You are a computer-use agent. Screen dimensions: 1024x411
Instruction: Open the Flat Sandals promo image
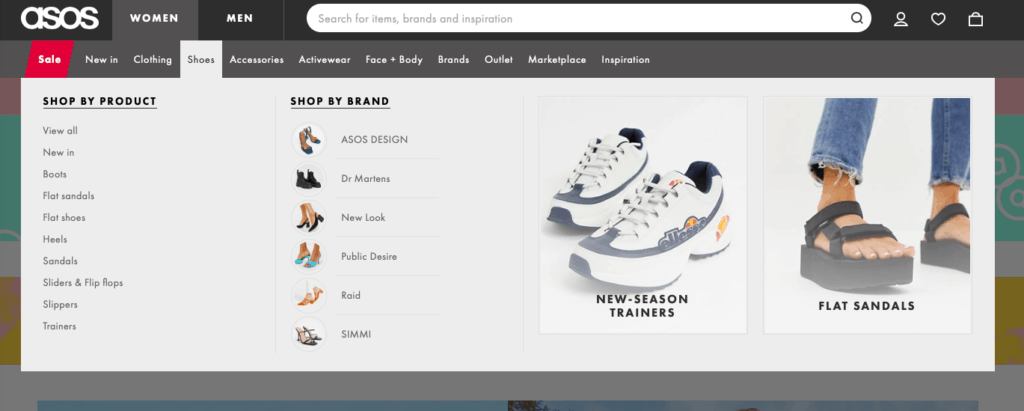click(867, 215)
